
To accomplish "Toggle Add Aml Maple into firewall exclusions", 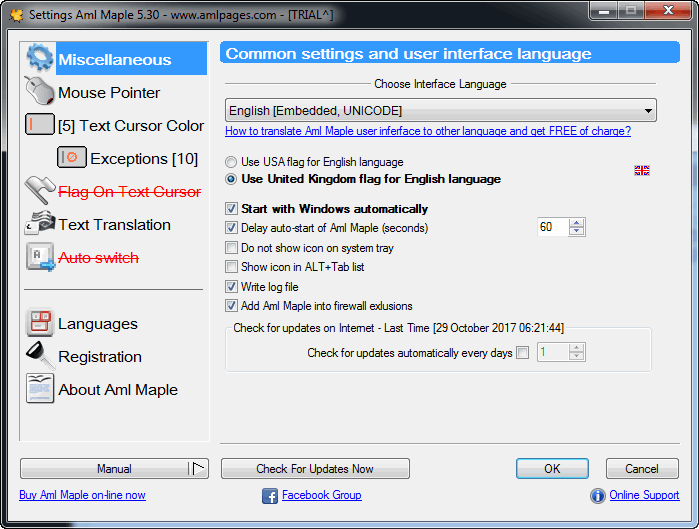I will (231, 306).
